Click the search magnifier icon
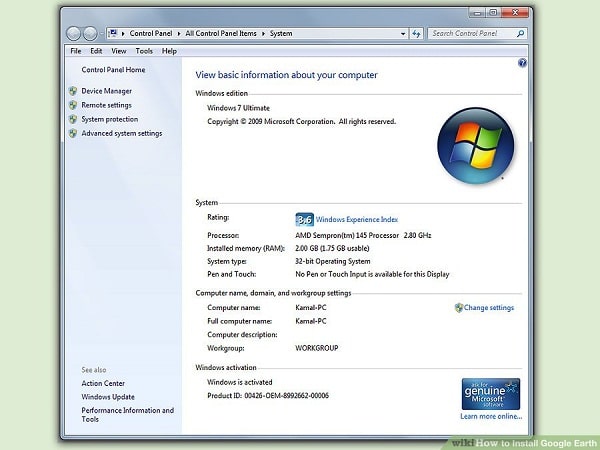 [x=520, y=34]
